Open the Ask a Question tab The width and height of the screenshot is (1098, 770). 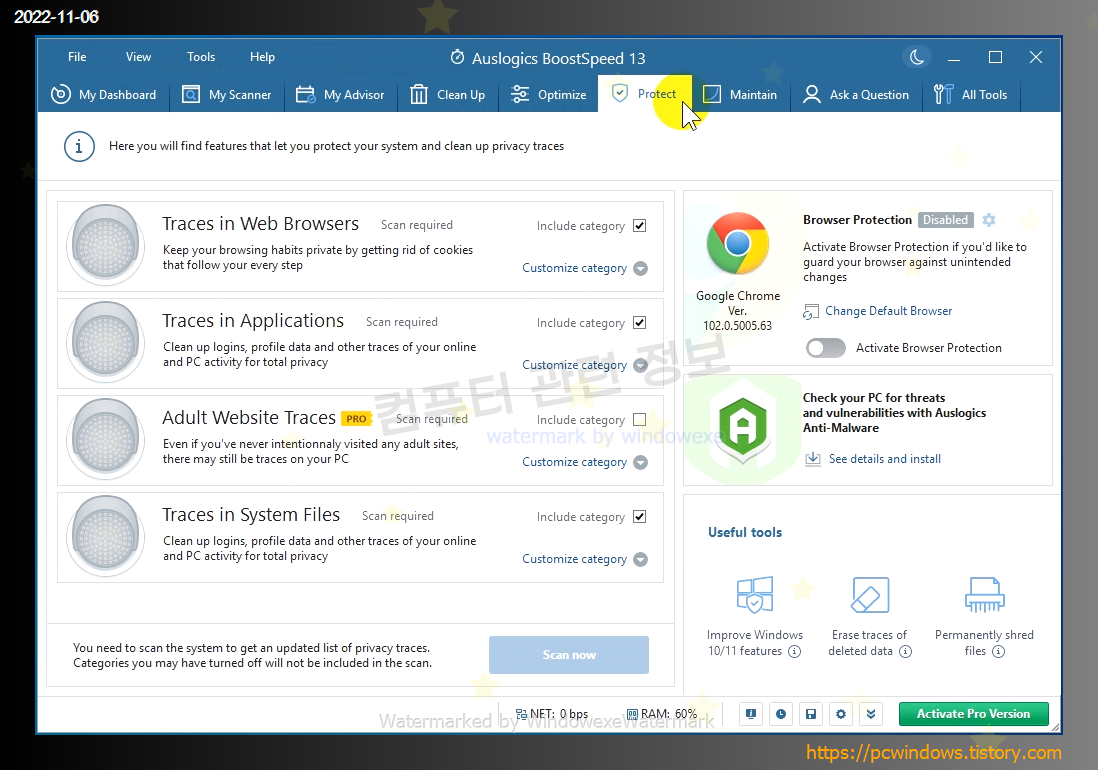point(856,94)
